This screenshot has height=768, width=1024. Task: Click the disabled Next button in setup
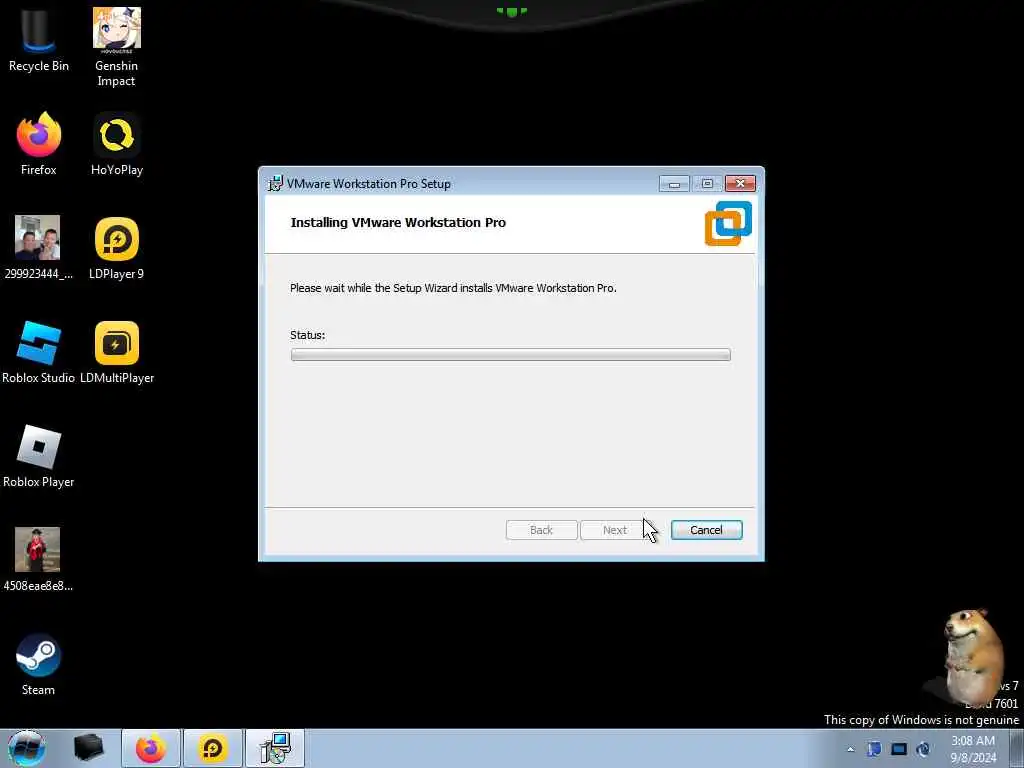[x=615, y=530]
